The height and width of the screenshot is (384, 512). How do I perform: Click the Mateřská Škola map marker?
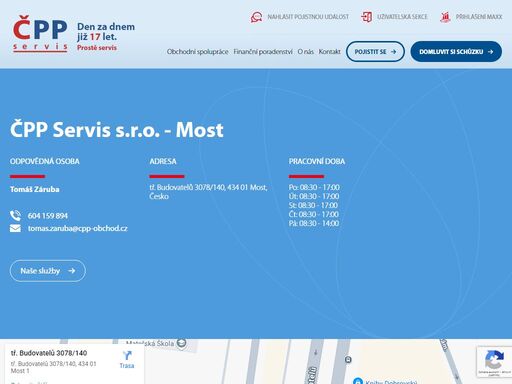click(x=181, y=343)
